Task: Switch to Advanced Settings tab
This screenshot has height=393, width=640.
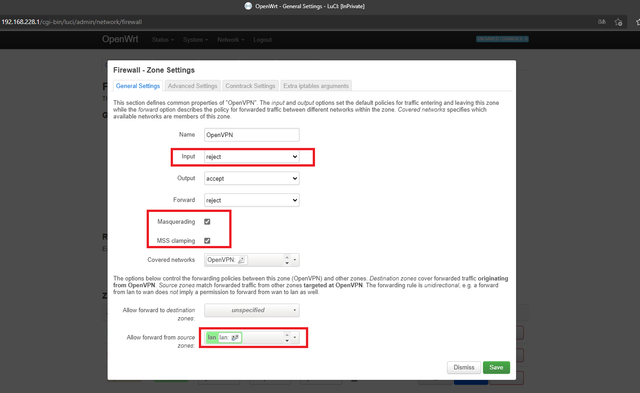Action: tap(192, 86)
